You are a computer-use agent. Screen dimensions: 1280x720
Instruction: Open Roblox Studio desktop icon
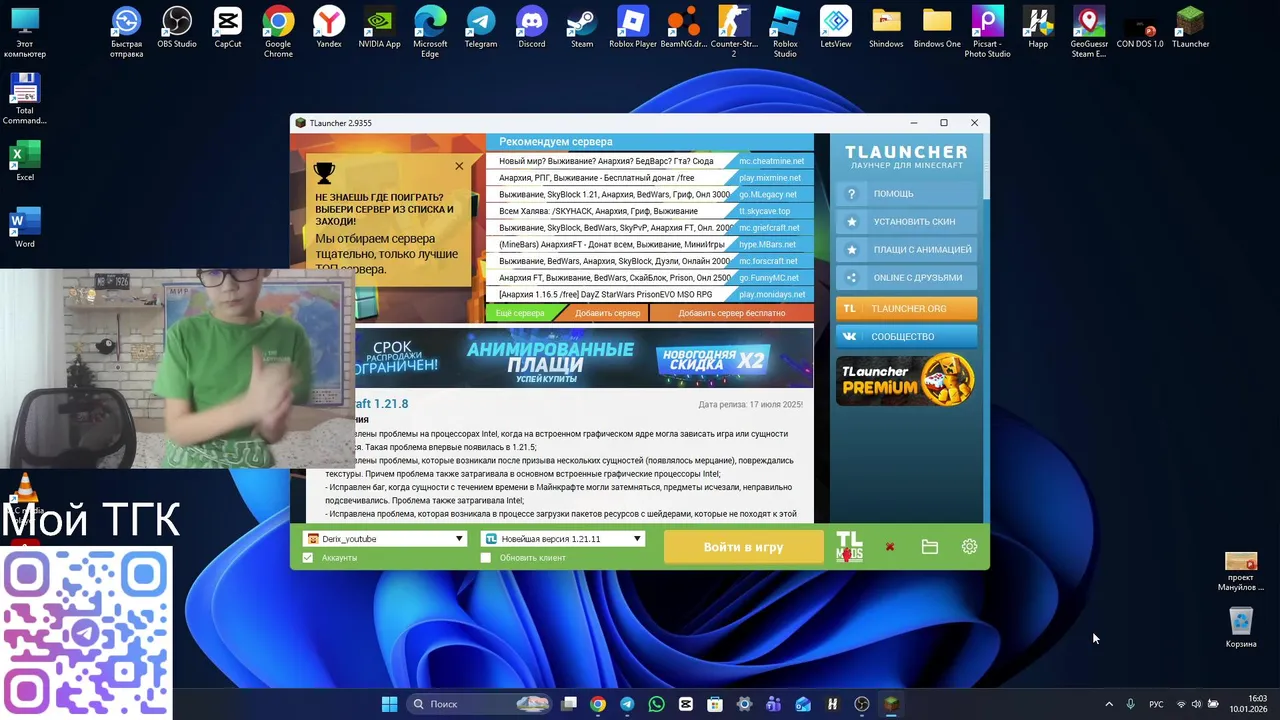tap(785, 32)
